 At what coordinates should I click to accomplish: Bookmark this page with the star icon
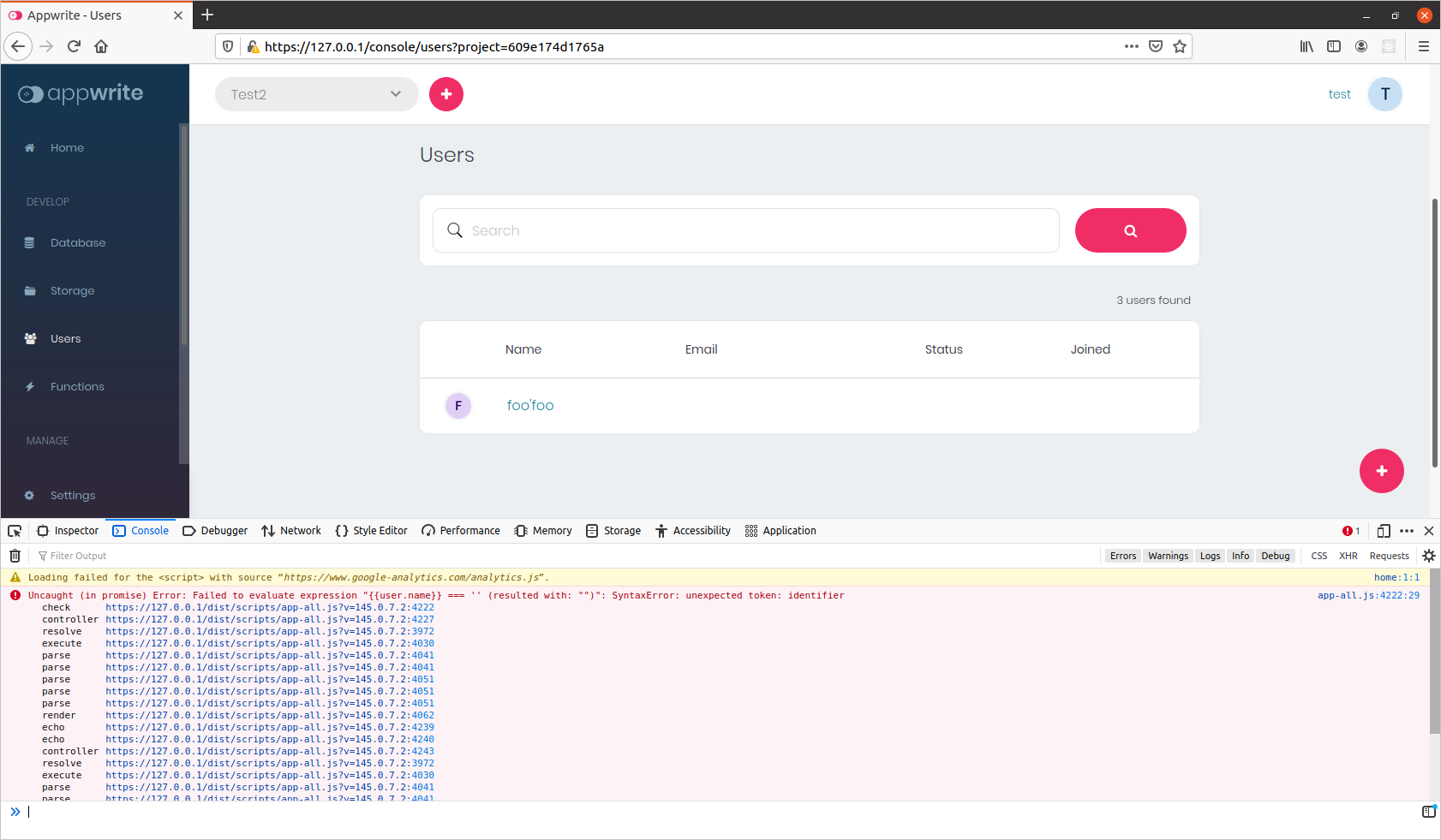point(1180,46)
